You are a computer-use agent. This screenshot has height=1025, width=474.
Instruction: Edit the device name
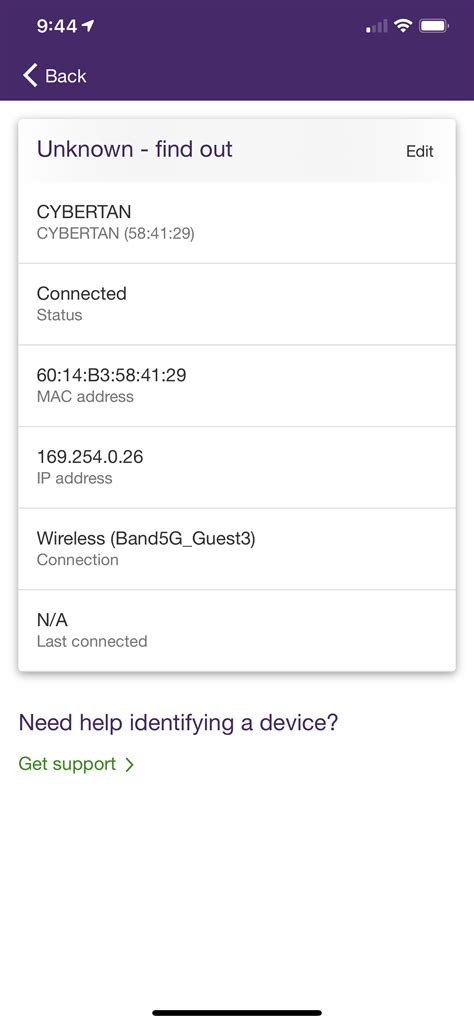[420, 151]
